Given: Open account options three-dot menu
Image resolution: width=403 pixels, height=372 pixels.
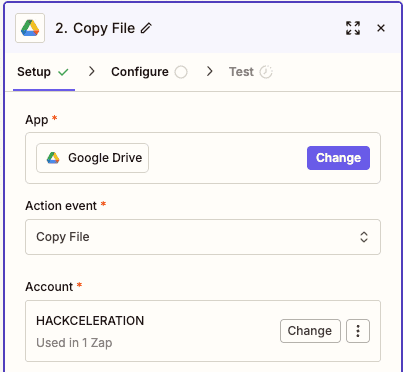Looking at the screenshot, I should click(358, 331).
